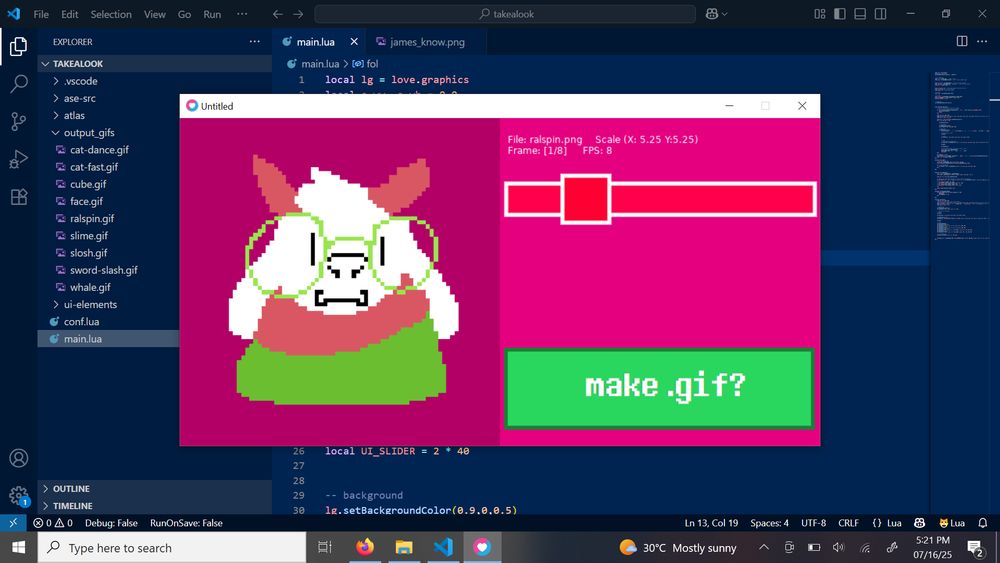Screen dimensions: 1000x563
Task: Open errors and warnings count in status bar
Action: tap(54, 523)
